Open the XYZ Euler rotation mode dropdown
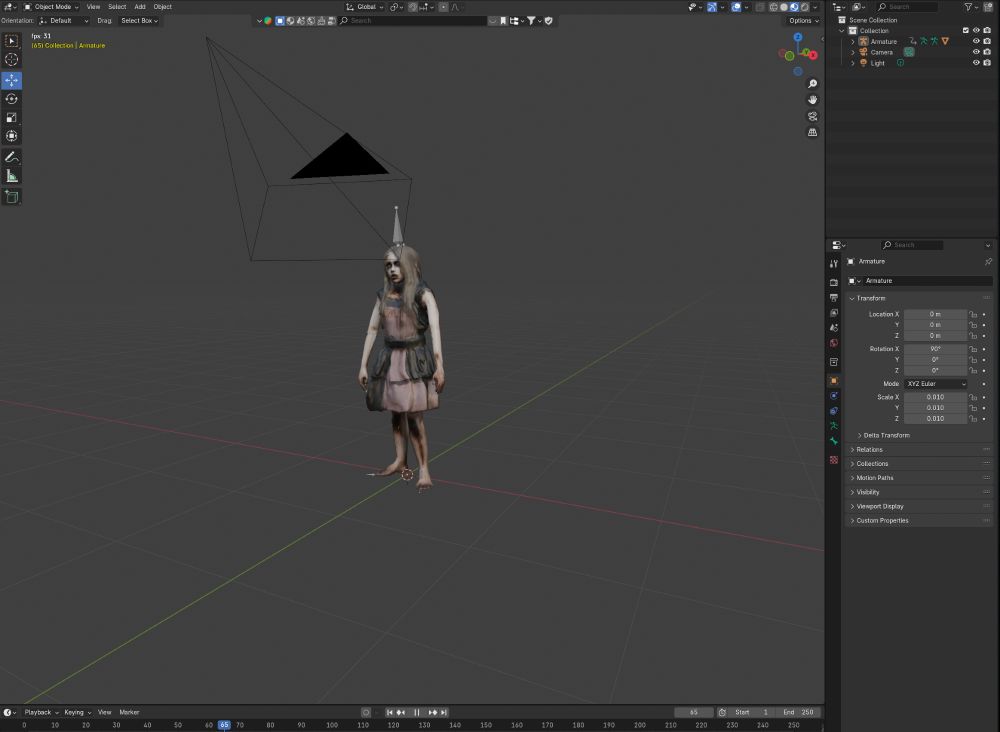Viewport: 1000px width, 732px height. (936, 384)
